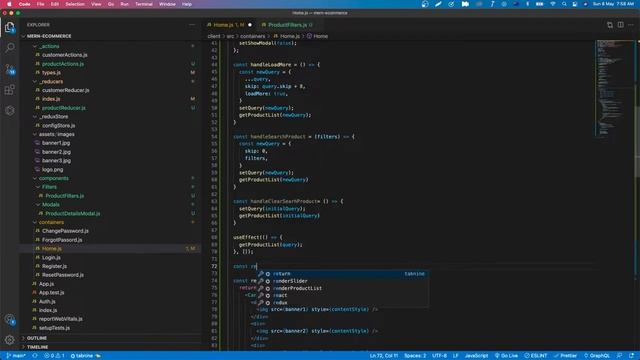Screen dimensions: 640x360
Task: Select the renderProductList autocomplete suggestion
Action: click(342, 289)
